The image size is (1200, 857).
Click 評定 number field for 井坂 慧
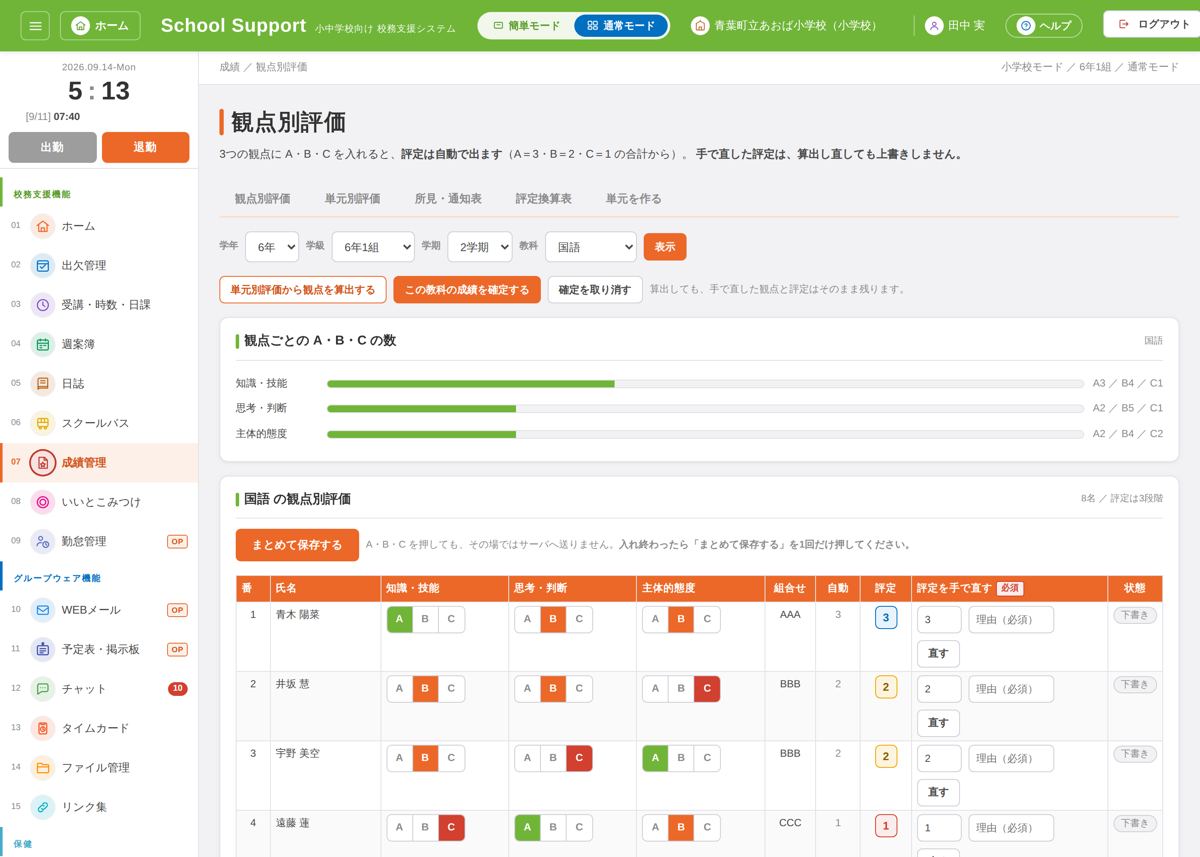click(x=939, y=689)
